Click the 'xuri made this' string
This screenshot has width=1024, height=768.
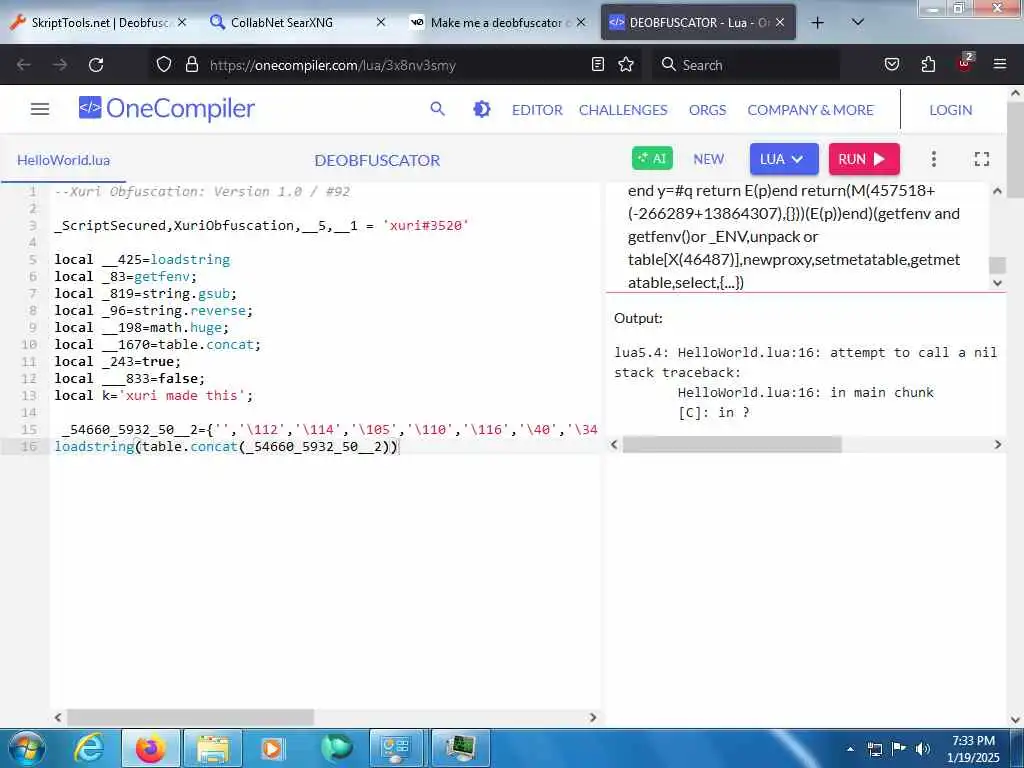[182, 396]
